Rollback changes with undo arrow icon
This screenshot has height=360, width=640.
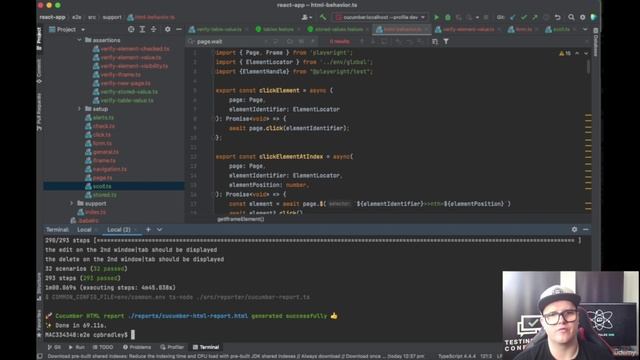click(x=558, y=17)
